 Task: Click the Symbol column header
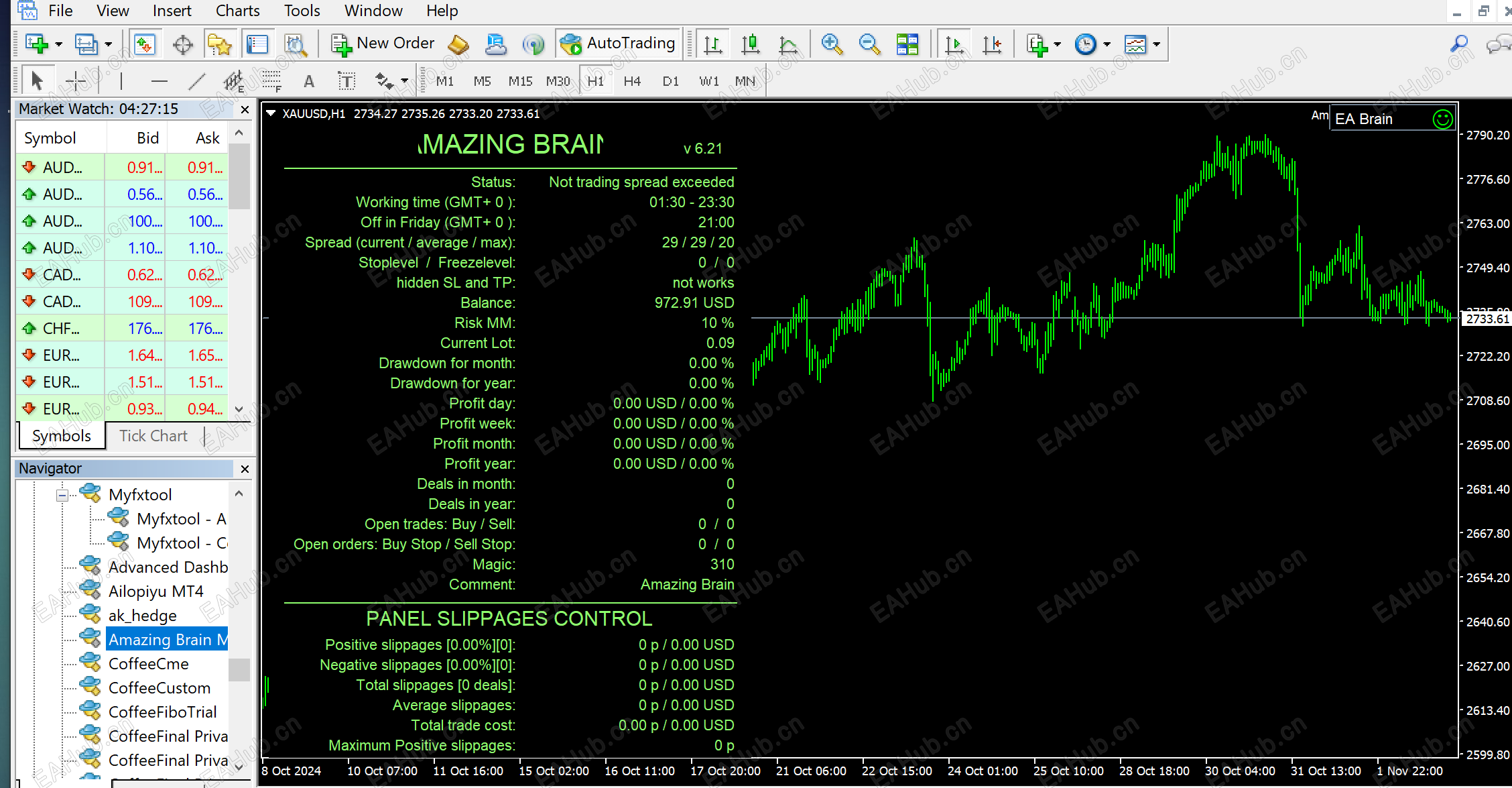[x=60, y=138]
